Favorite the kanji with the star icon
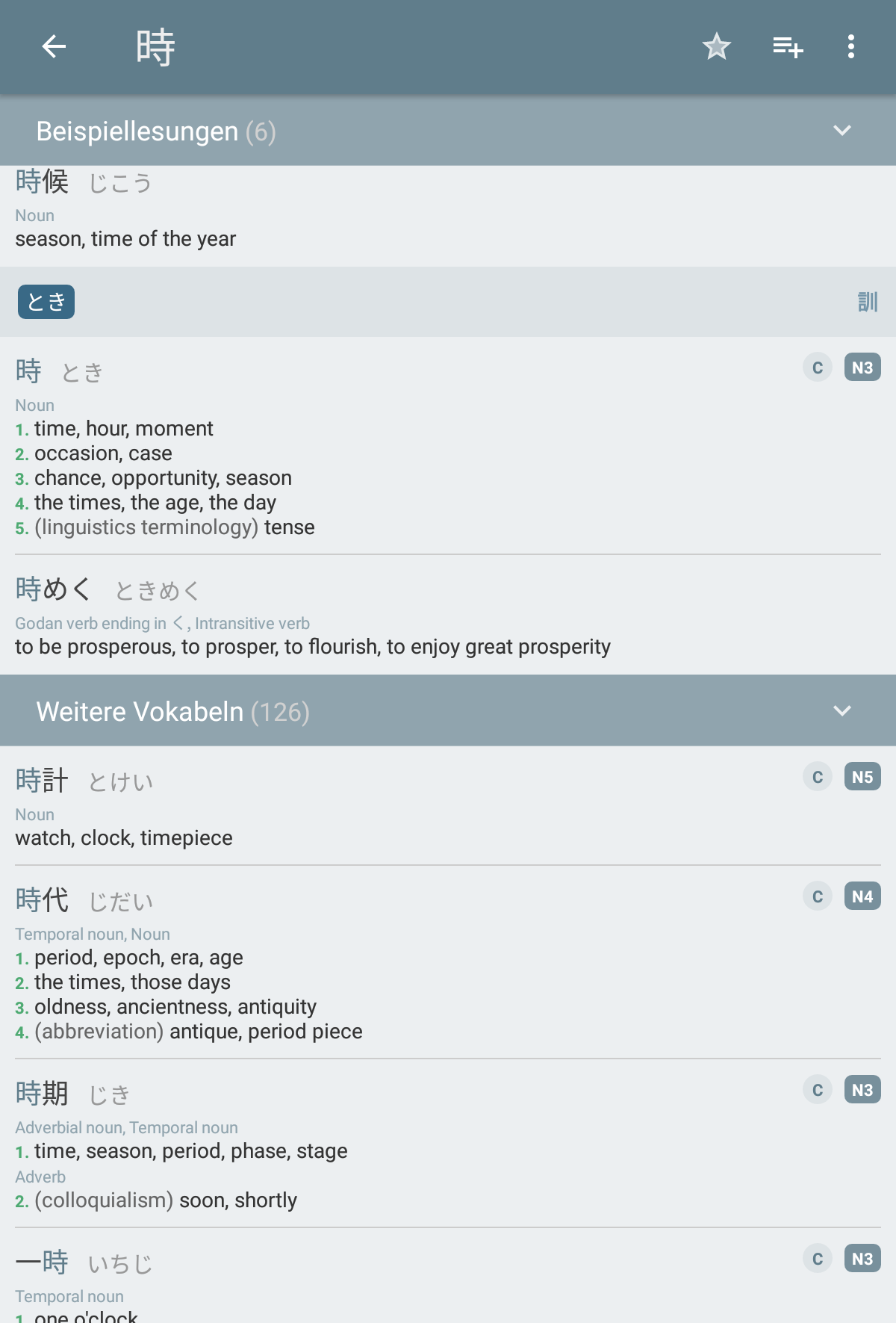The height and width of the screenshot is (1323, 896). click(716, 46)
